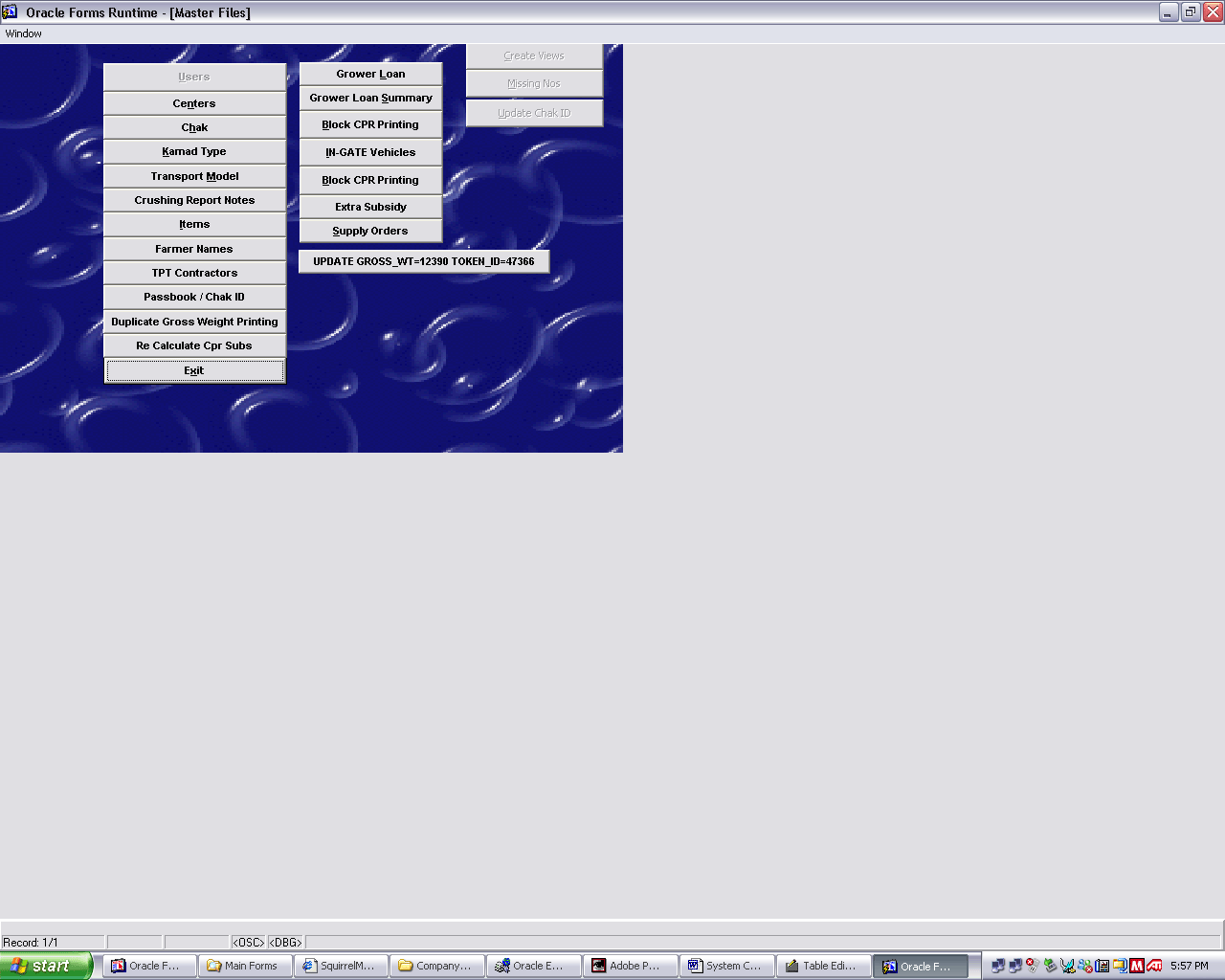Switch to System C… Word document
1225x980 pixels.
(x=726, y=966)
